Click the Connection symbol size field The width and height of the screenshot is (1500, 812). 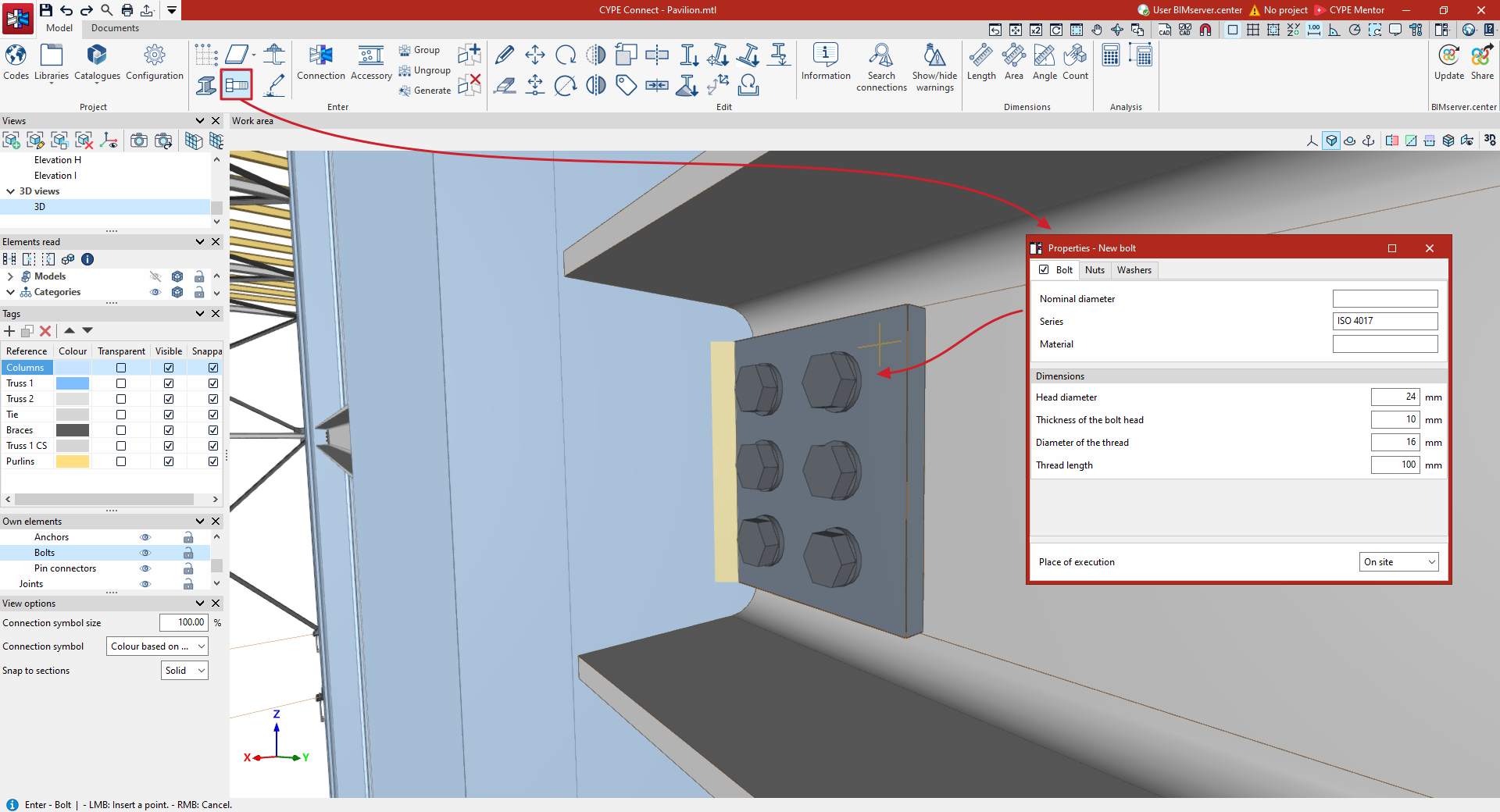tap(184, 623)
